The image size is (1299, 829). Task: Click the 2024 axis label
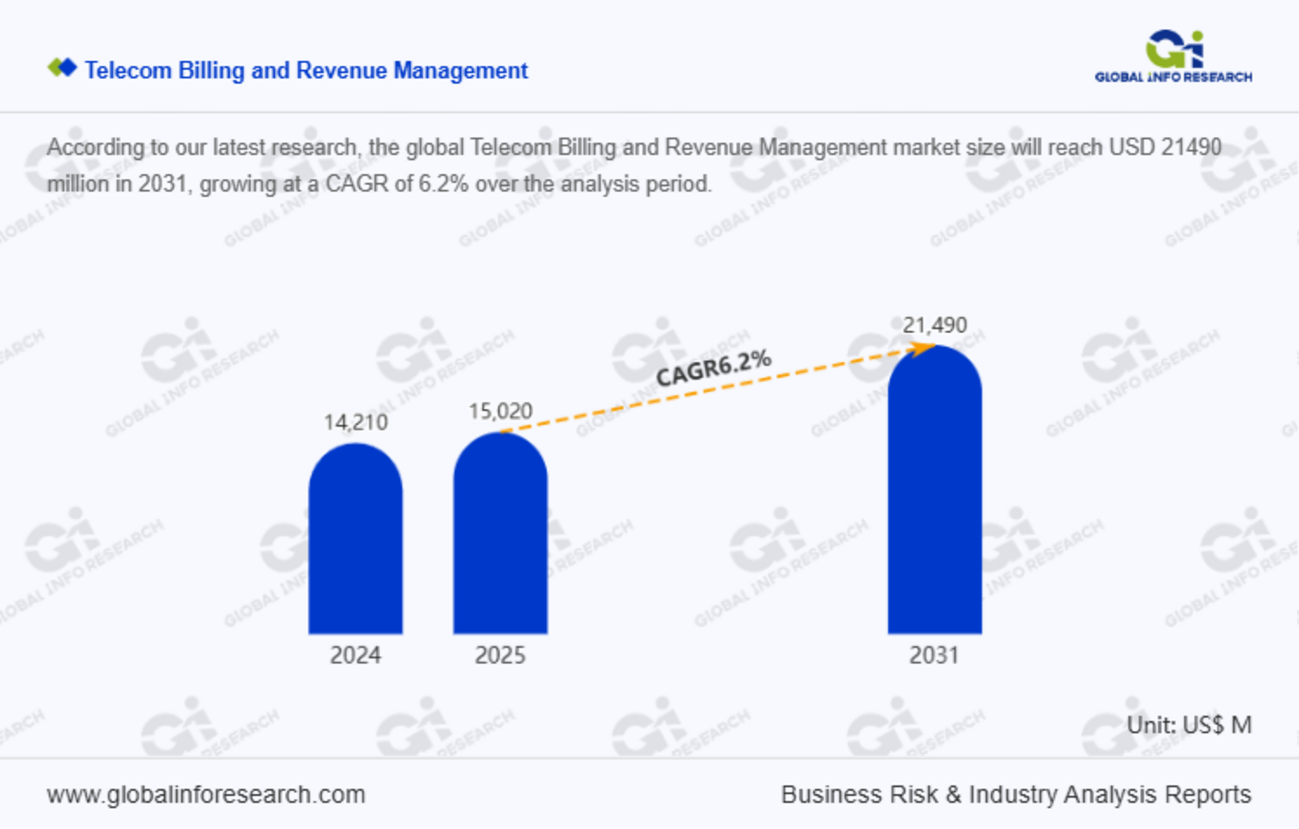pyautogui.click(x=355, y=656)
